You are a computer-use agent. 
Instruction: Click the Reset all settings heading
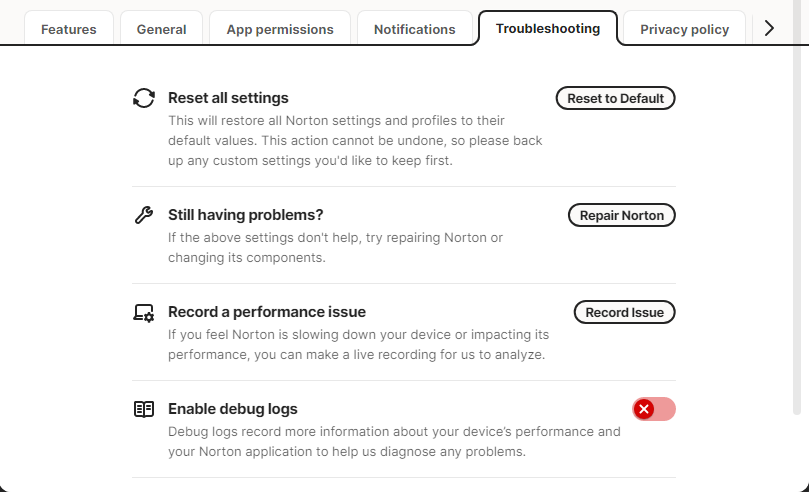pos(228,98)
